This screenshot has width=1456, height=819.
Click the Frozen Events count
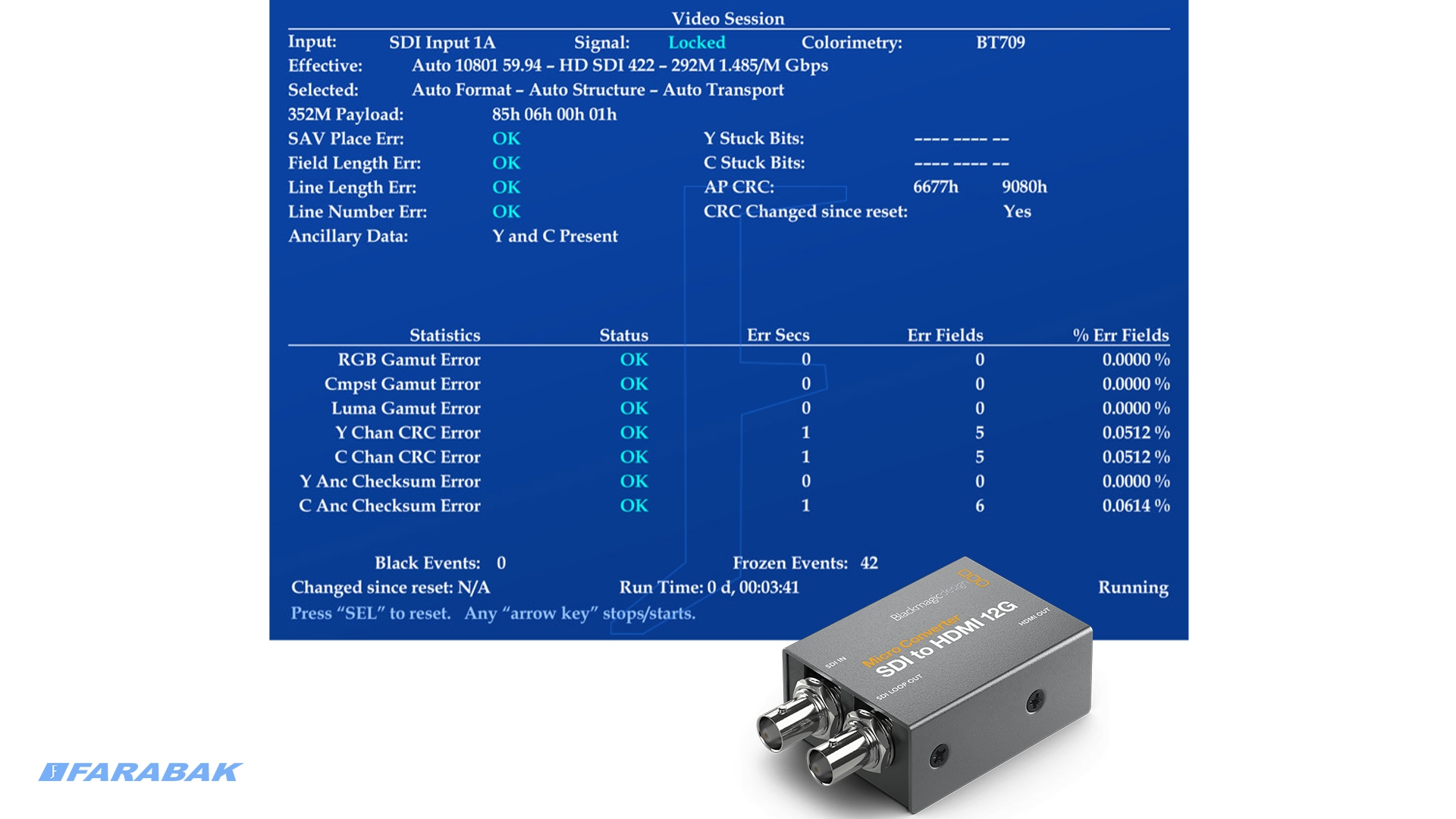coord(868,563)
